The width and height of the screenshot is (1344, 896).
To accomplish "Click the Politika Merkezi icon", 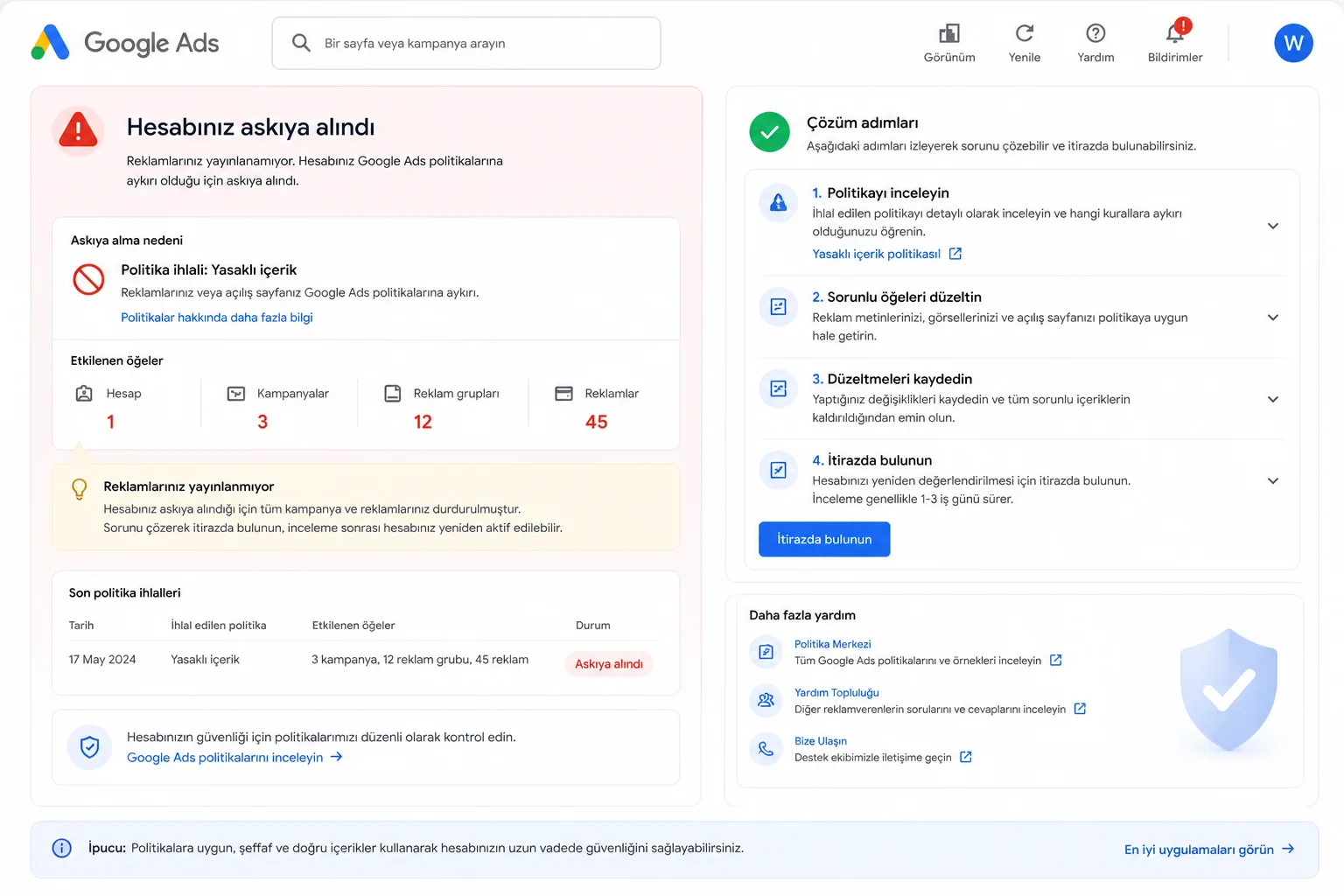I will tap(766, 652).
